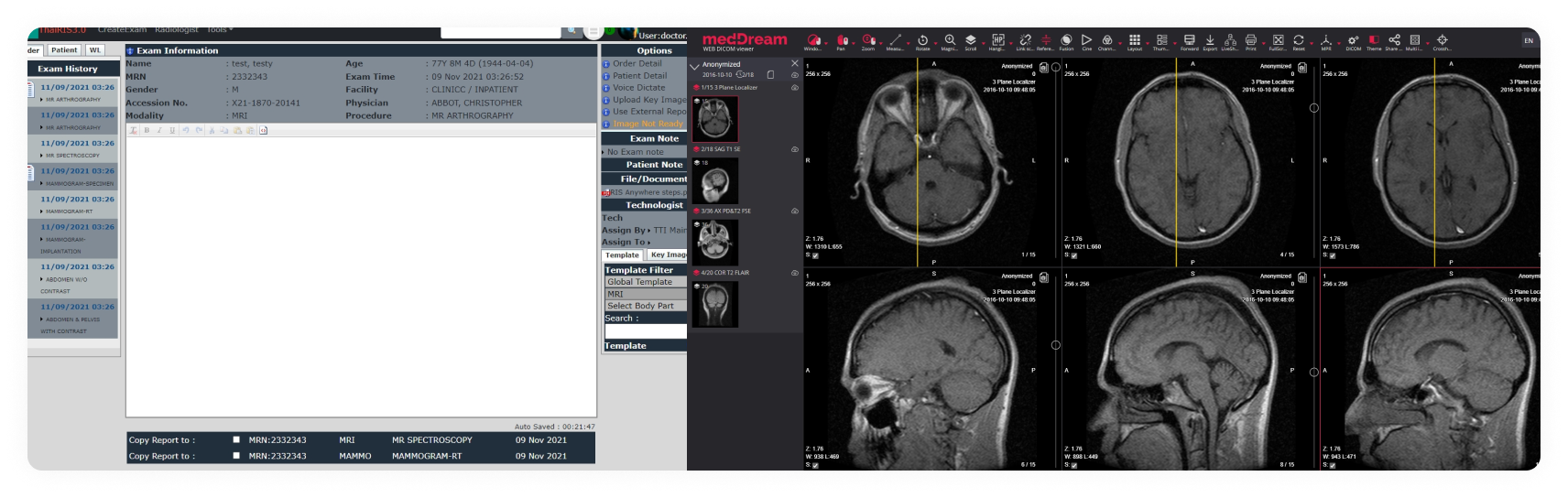Select the SAG T1 SE series thumbnail
This screenshot has height=498, width=1568.
point(715,180)
